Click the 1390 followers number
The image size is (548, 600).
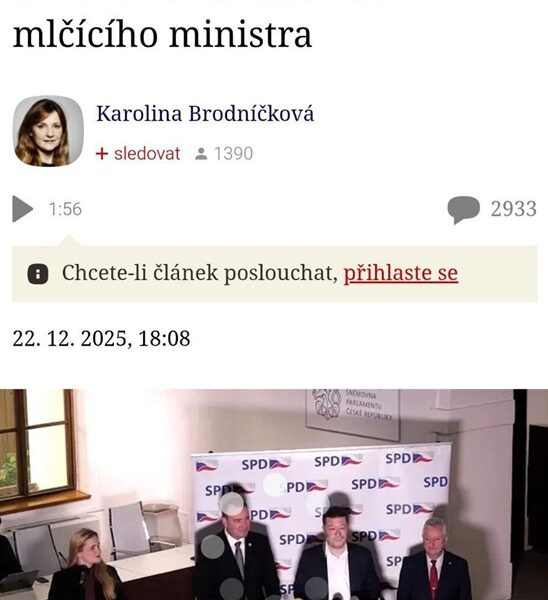(233, 154)
